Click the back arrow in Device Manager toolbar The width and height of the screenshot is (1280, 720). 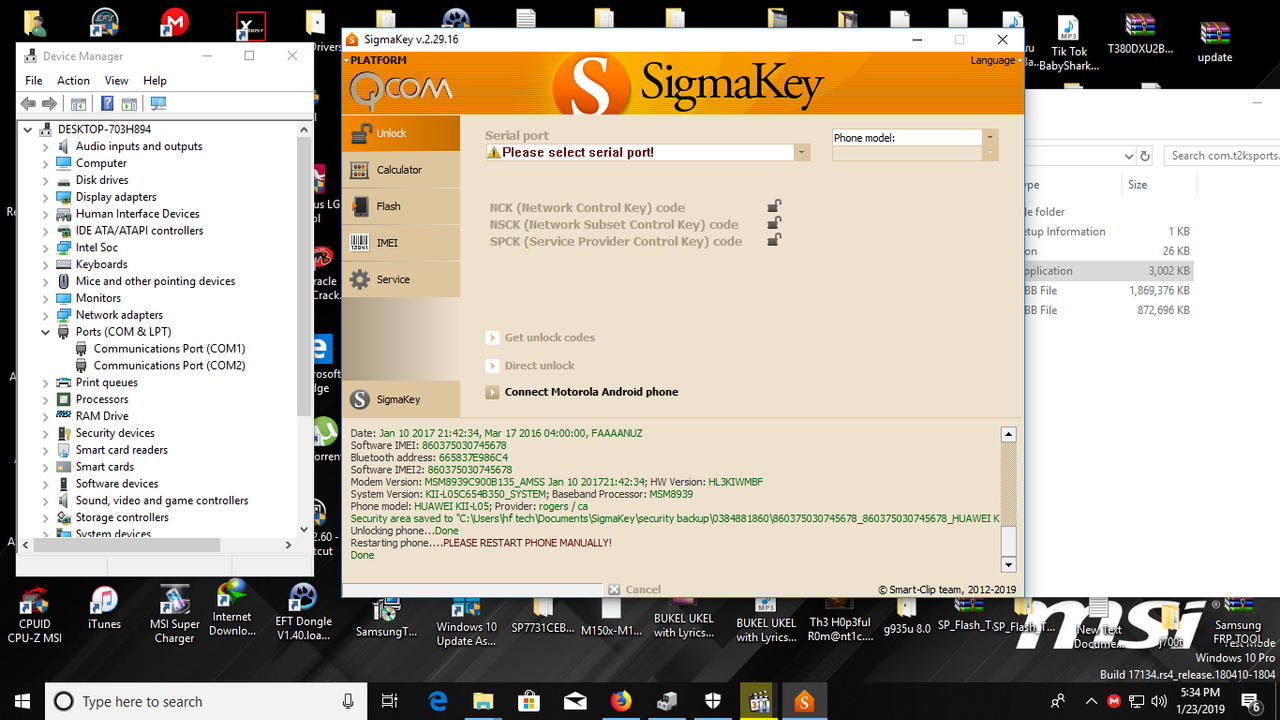(27, 103)
